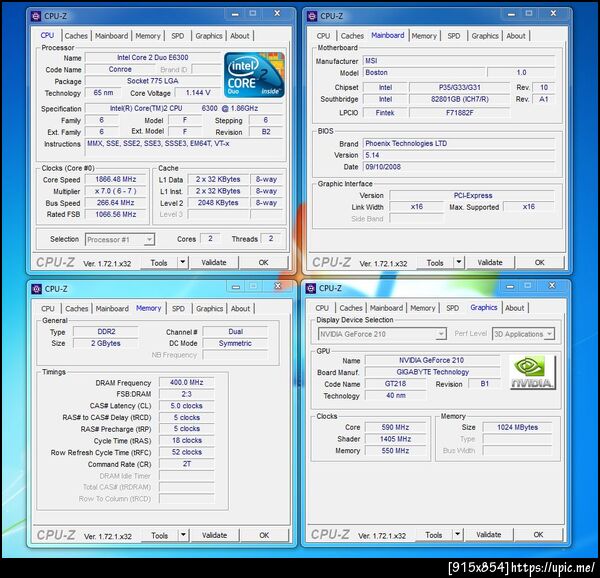
Task: Click the NVIDIA logo in Graphics window
Action: pyautogui.click(x=532, y=372)
